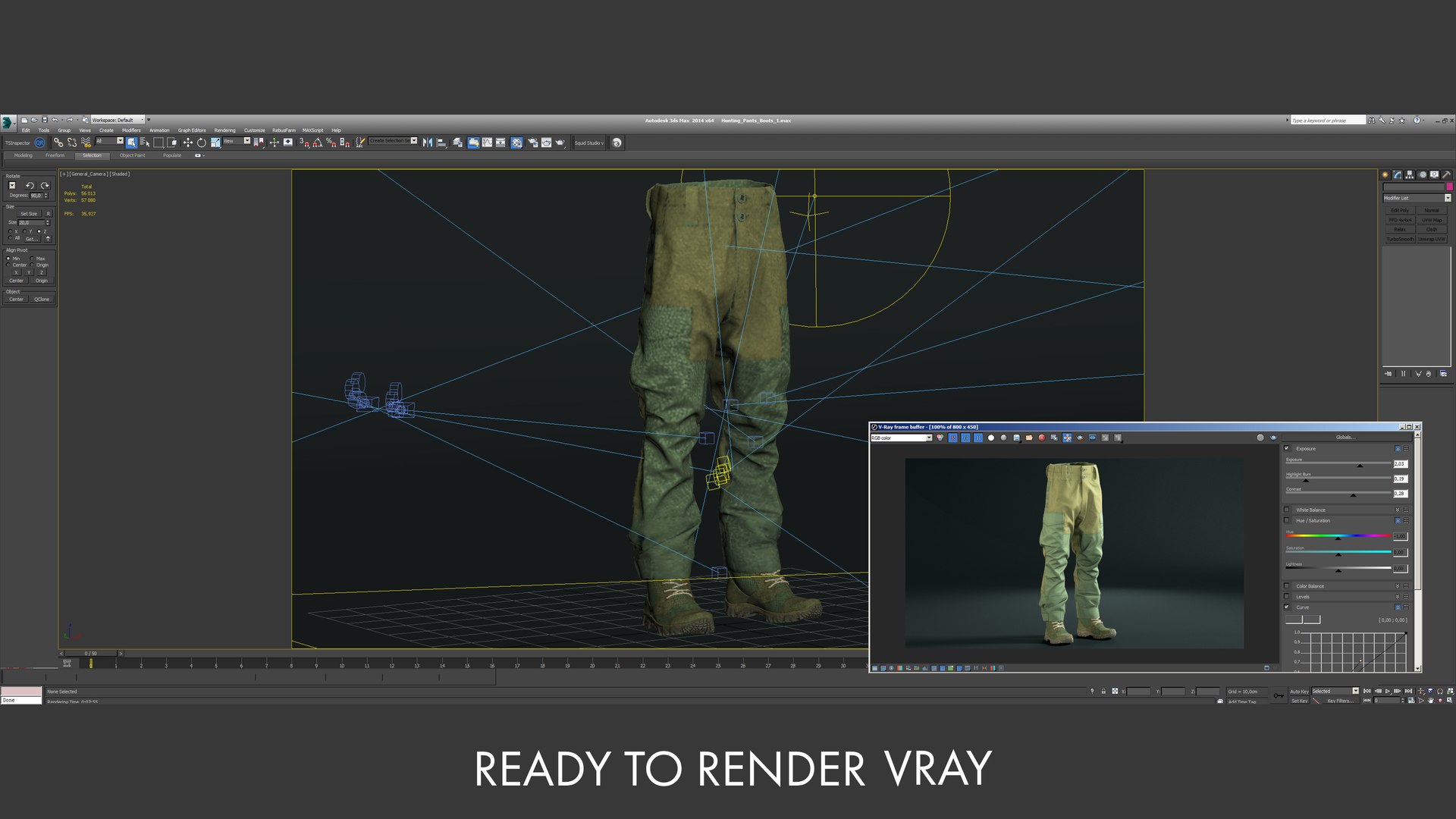Image resolution: width=1456 pixels, height=819 pixels.
Task: Click the QR round icon beside TSInspector
Action: (39, 143)
